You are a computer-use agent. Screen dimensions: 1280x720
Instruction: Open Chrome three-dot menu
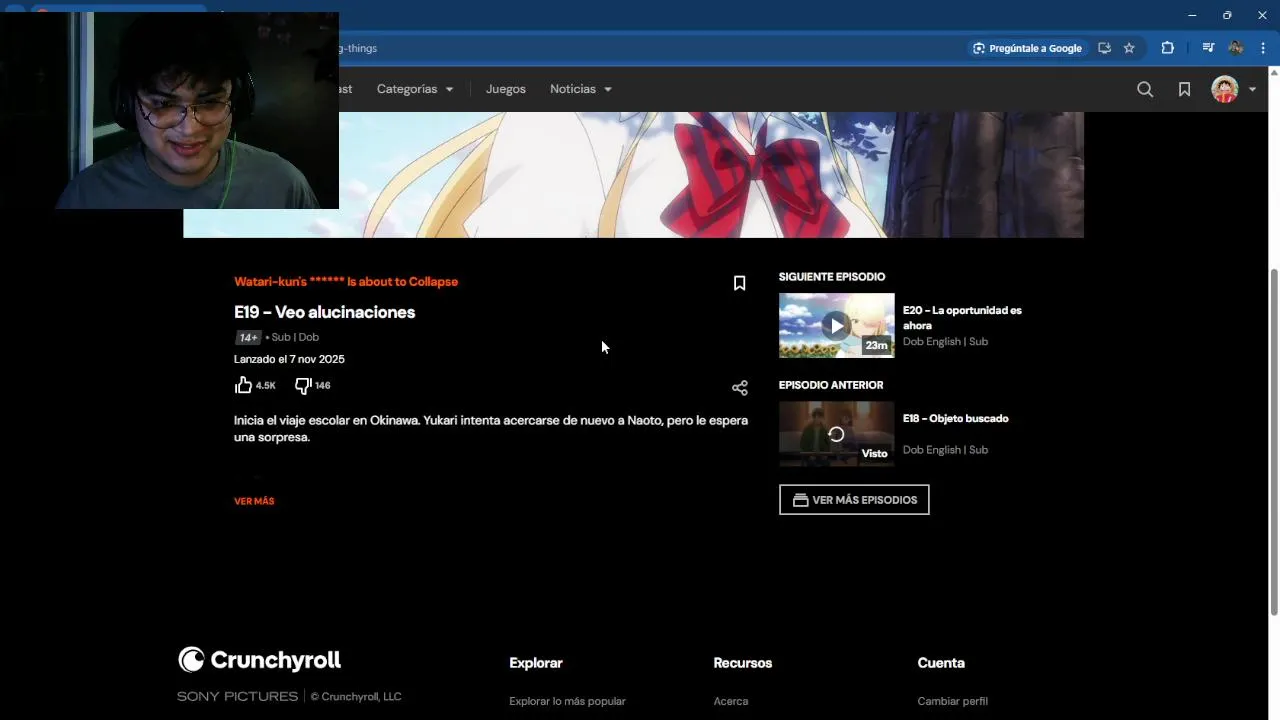click(1262, 48)
